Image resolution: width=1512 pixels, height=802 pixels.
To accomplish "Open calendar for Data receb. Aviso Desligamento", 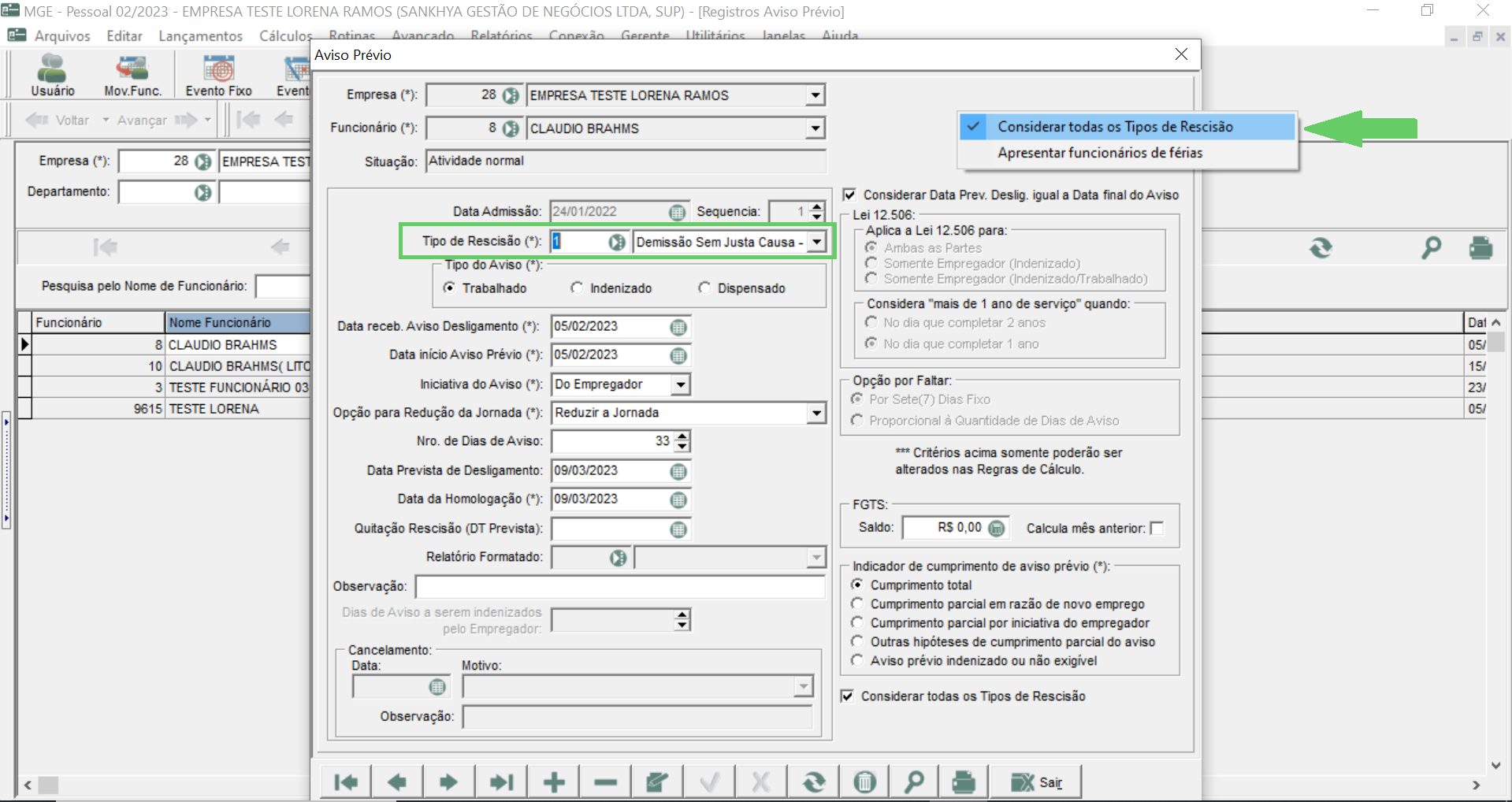I will pyautogui.click(x=678, y=327).
